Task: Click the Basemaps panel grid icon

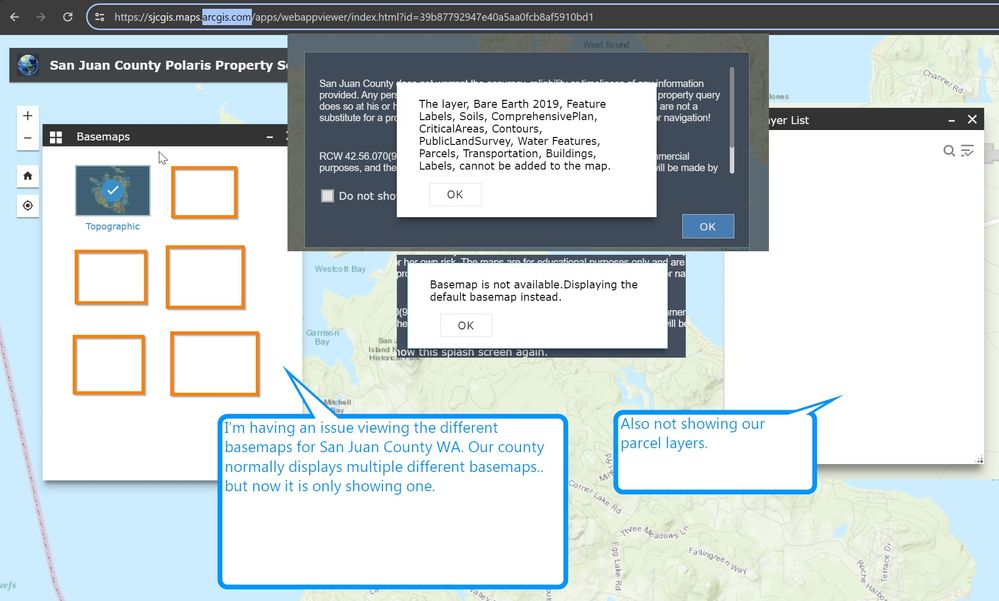Action: click(x=56, y=137)
